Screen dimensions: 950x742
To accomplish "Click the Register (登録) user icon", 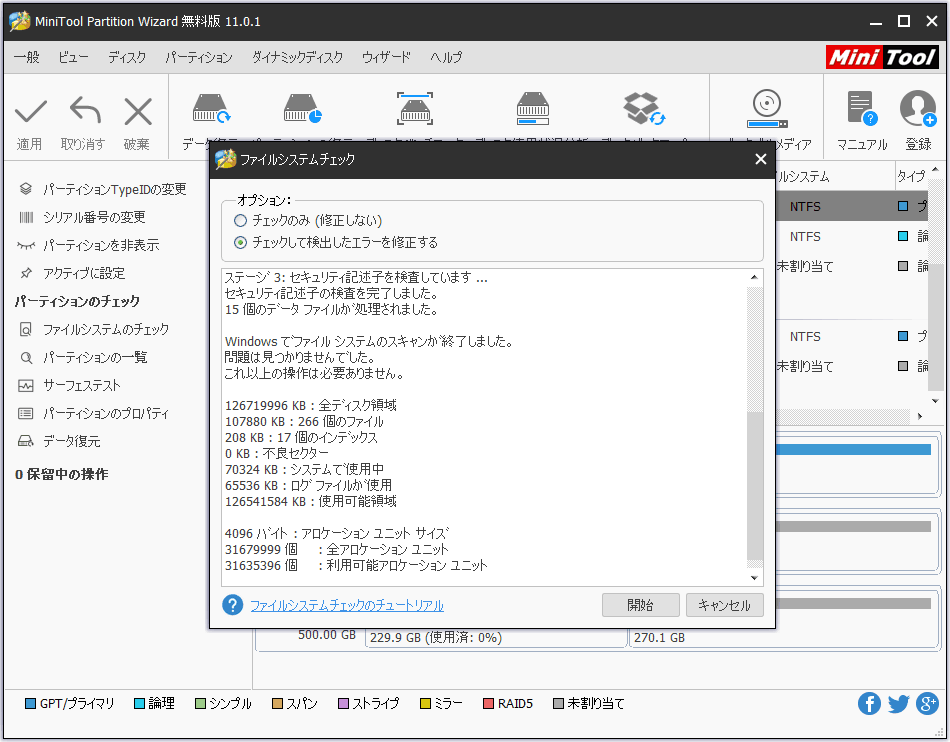I will 918,108.
